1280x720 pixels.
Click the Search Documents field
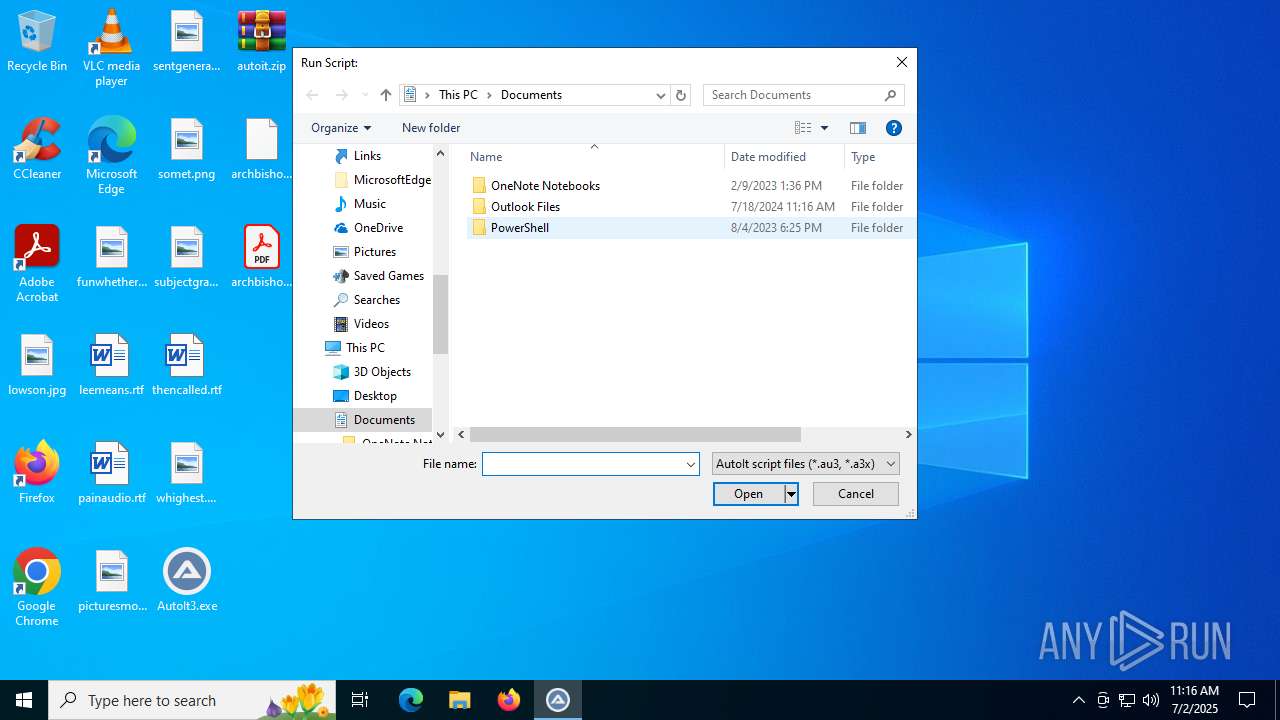pos(795,95)
